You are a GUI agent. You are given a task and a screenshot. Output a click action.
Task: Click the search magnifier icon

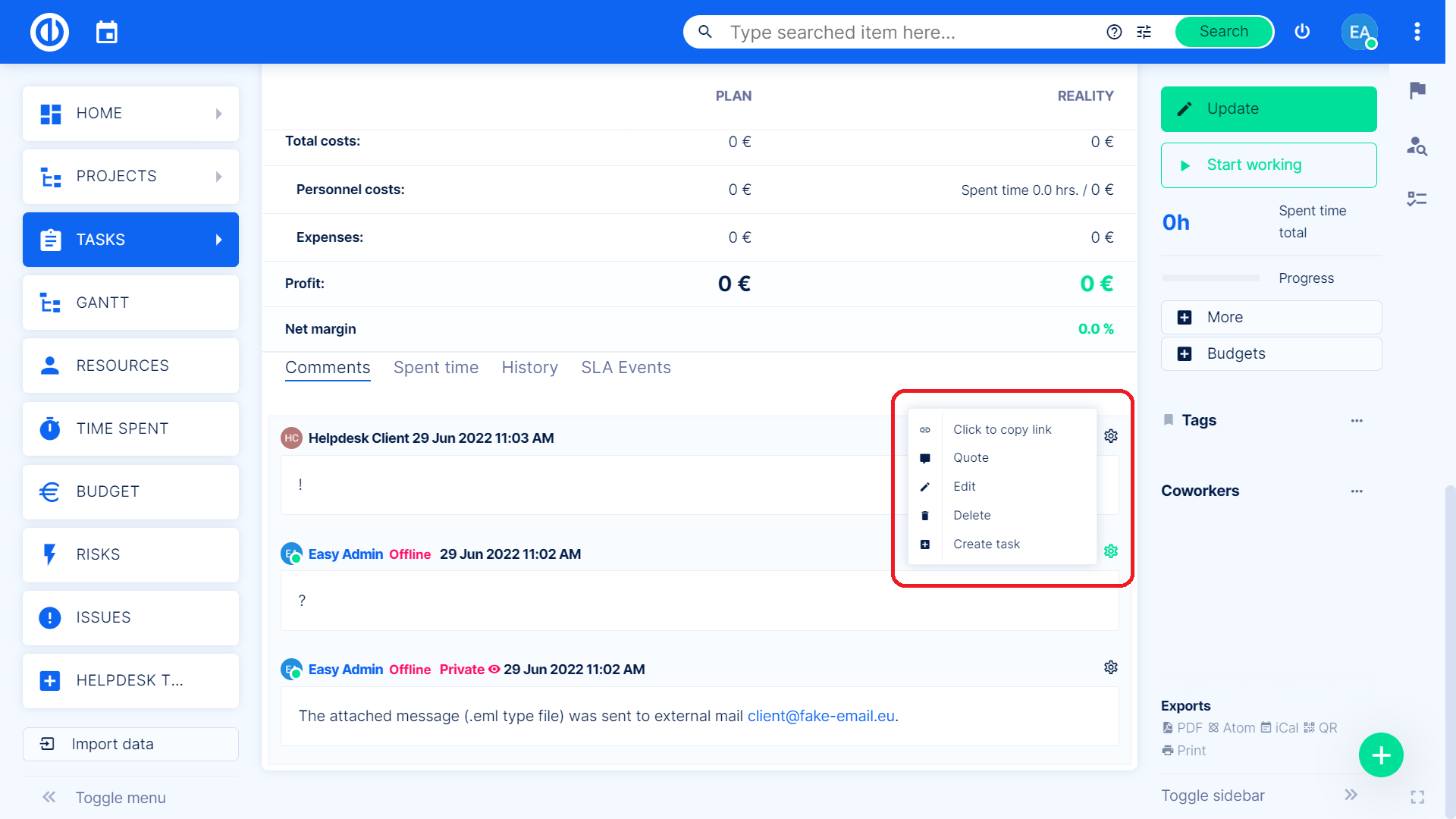(x=704, y=32)
